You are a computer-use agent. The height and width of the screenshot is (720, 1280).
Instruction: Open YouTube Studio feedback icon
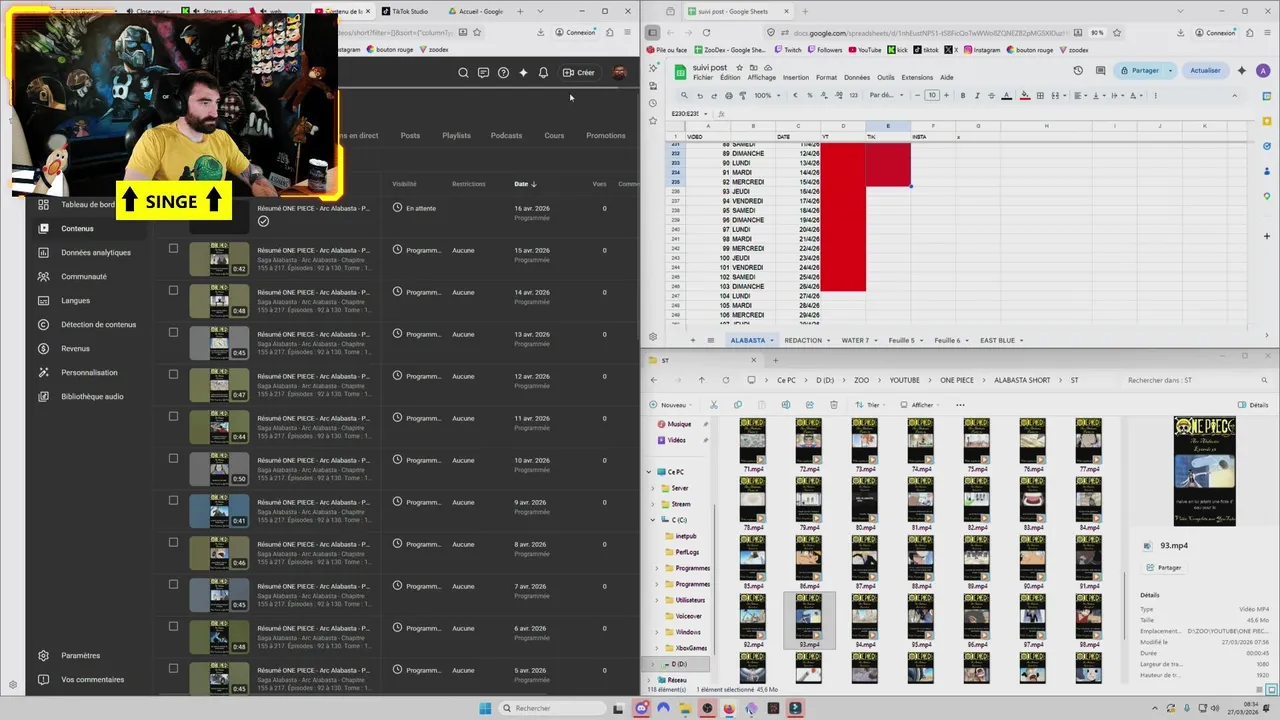[x=483, y=72]
